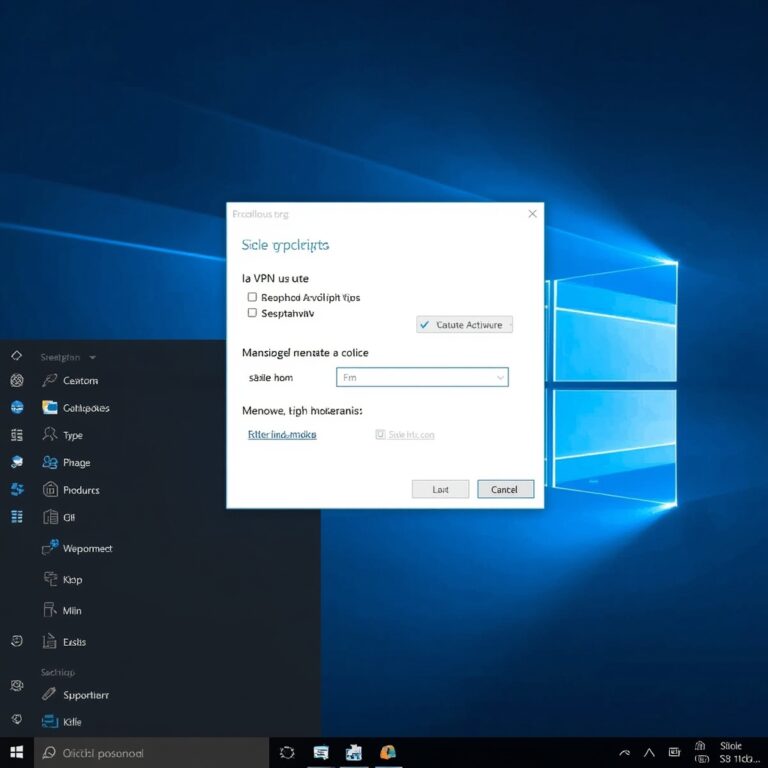Select 'Cothkpoxes' in the start menu

(86, 408)
